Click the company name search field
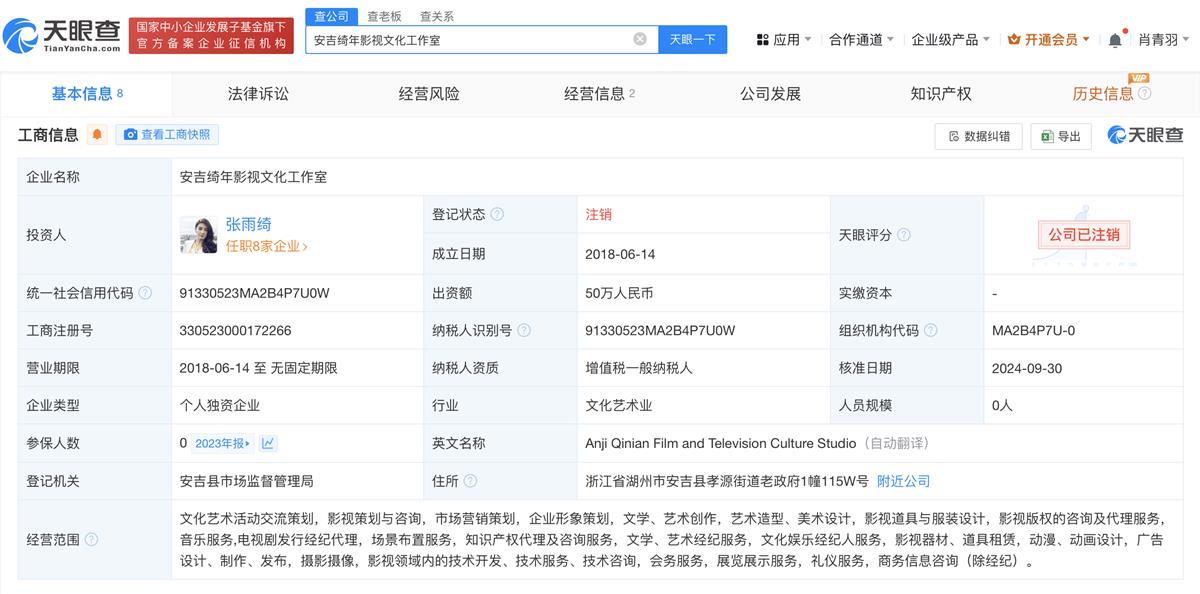Image resolution: width=1200 pixels, height=594 pixels. 470,40
